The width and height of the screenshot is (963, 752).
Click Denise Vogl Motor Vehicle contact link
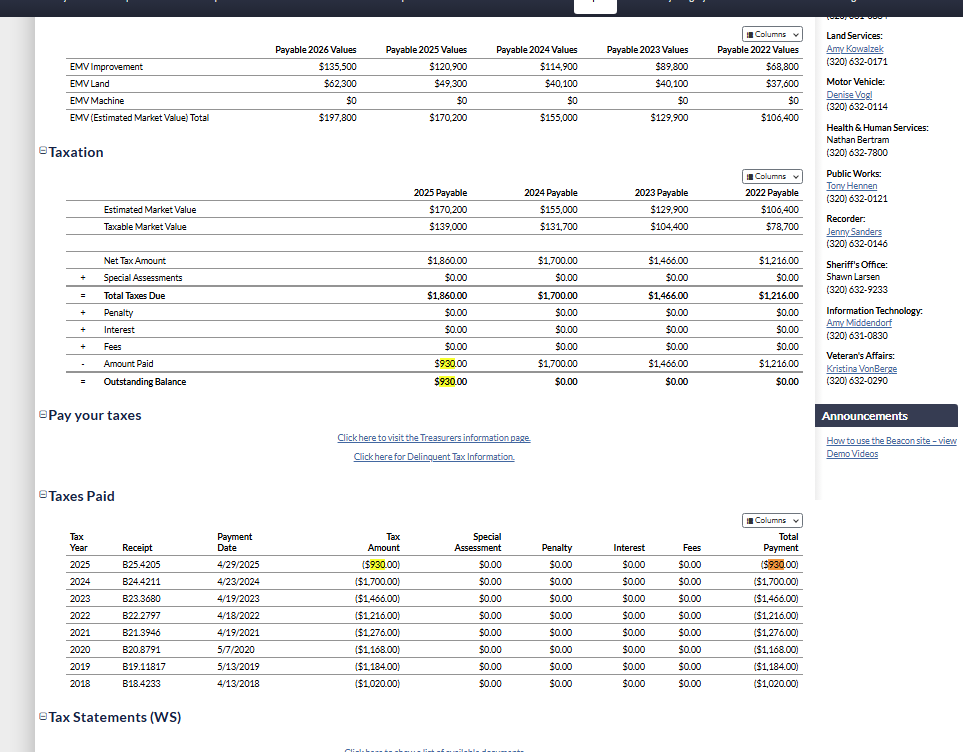tap(843, 95)
